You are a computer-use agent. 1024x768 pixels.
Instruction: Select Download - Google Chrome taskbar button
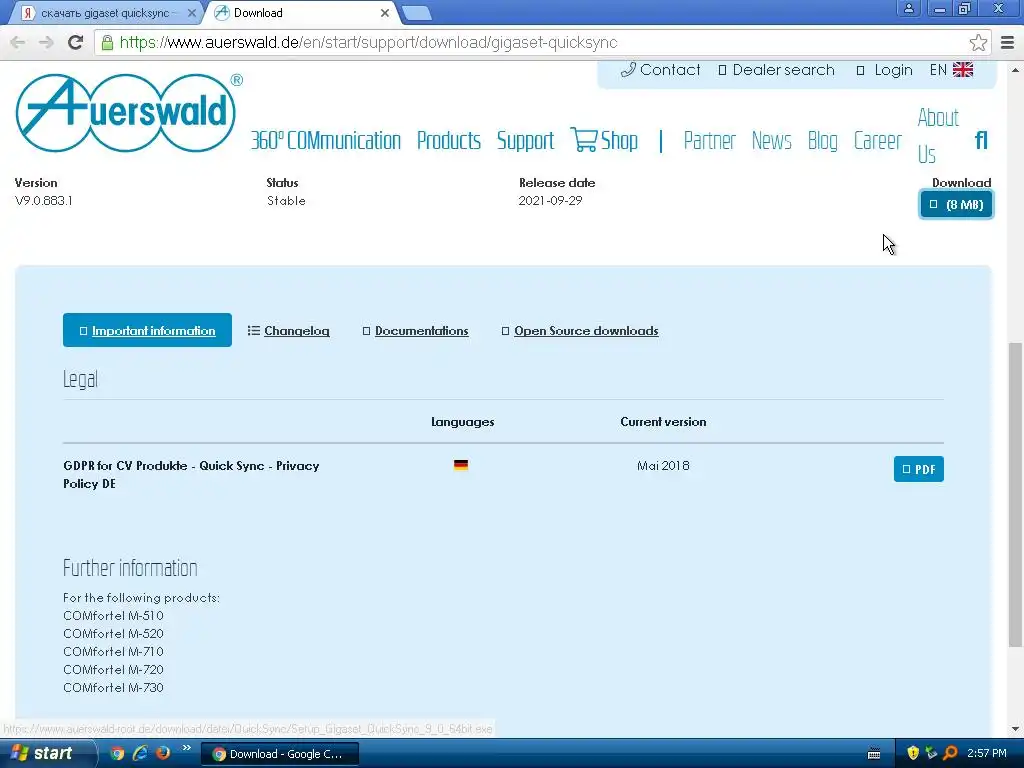(280, 754)
